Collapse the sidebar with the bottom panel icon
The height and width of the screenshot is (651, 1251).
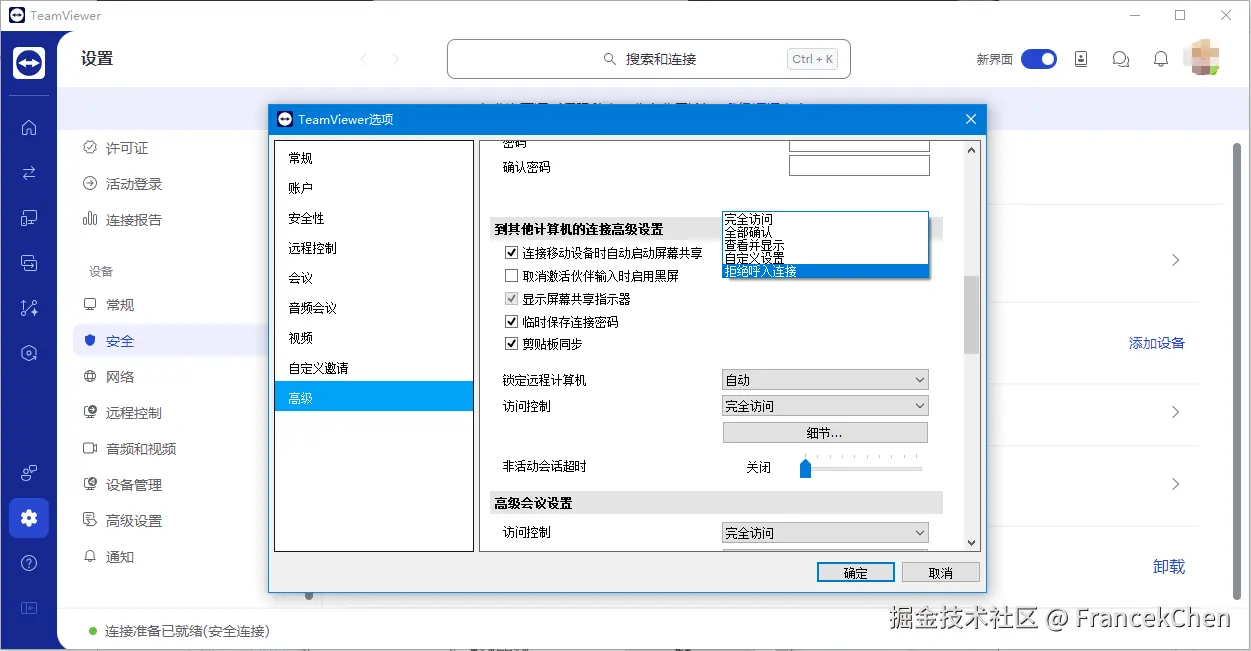[29, 607]
